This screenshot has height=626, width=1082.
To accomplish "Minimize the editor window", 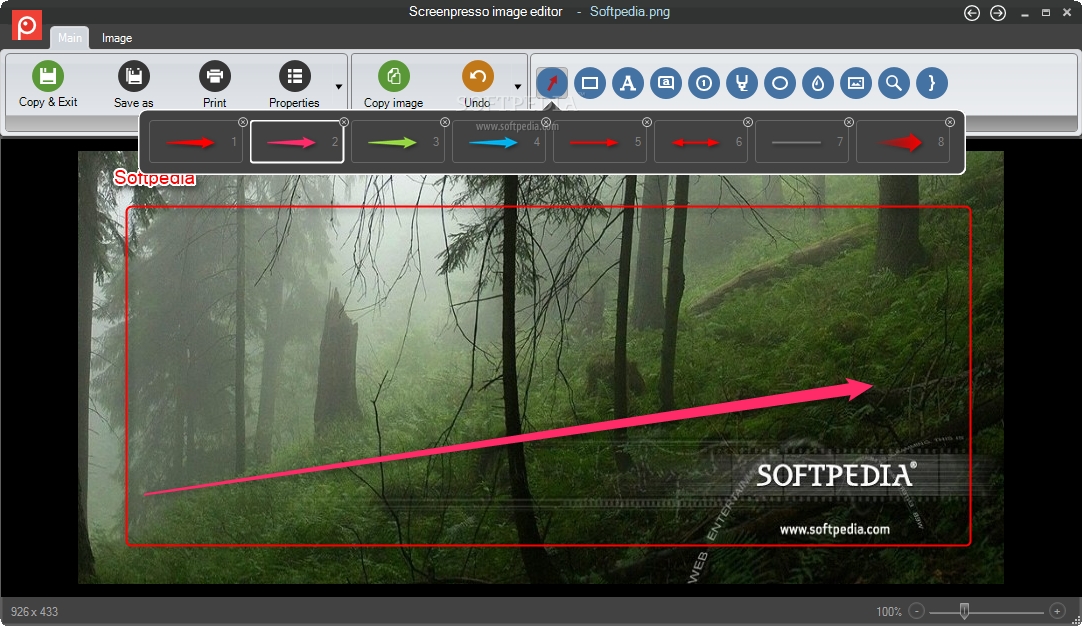I will (x=1025, y=13).
